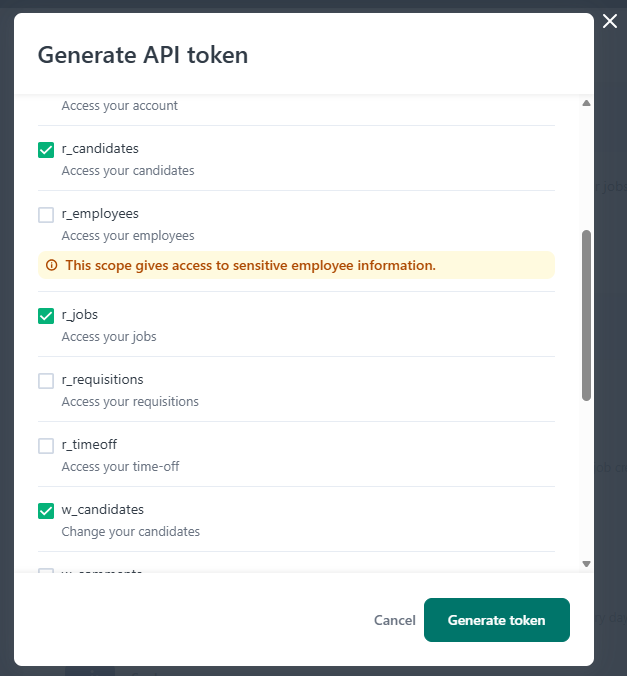Image resolution: width=627 pixels, height=676 pixels.
Task: Click the "Change your candidates" description
Action: [x=131, y=532]
